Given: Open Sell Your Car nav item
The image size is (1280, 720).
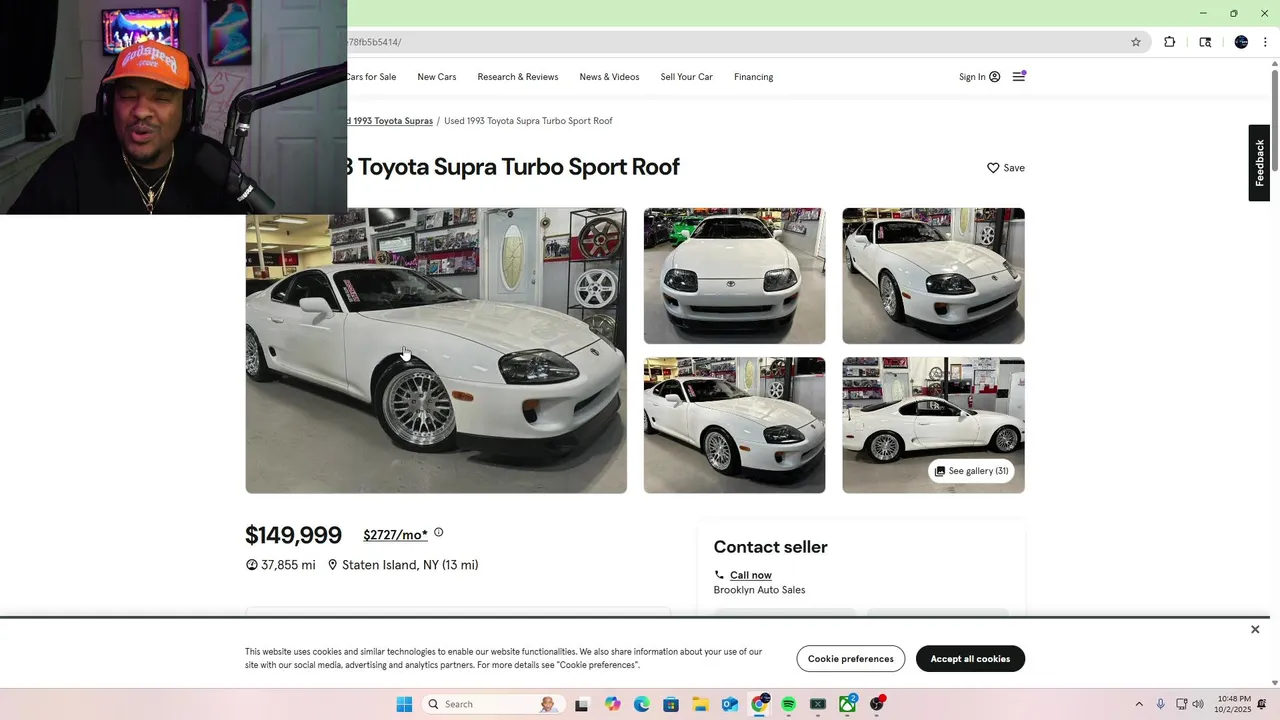Looking at the screenshot, I should [686, 77].
